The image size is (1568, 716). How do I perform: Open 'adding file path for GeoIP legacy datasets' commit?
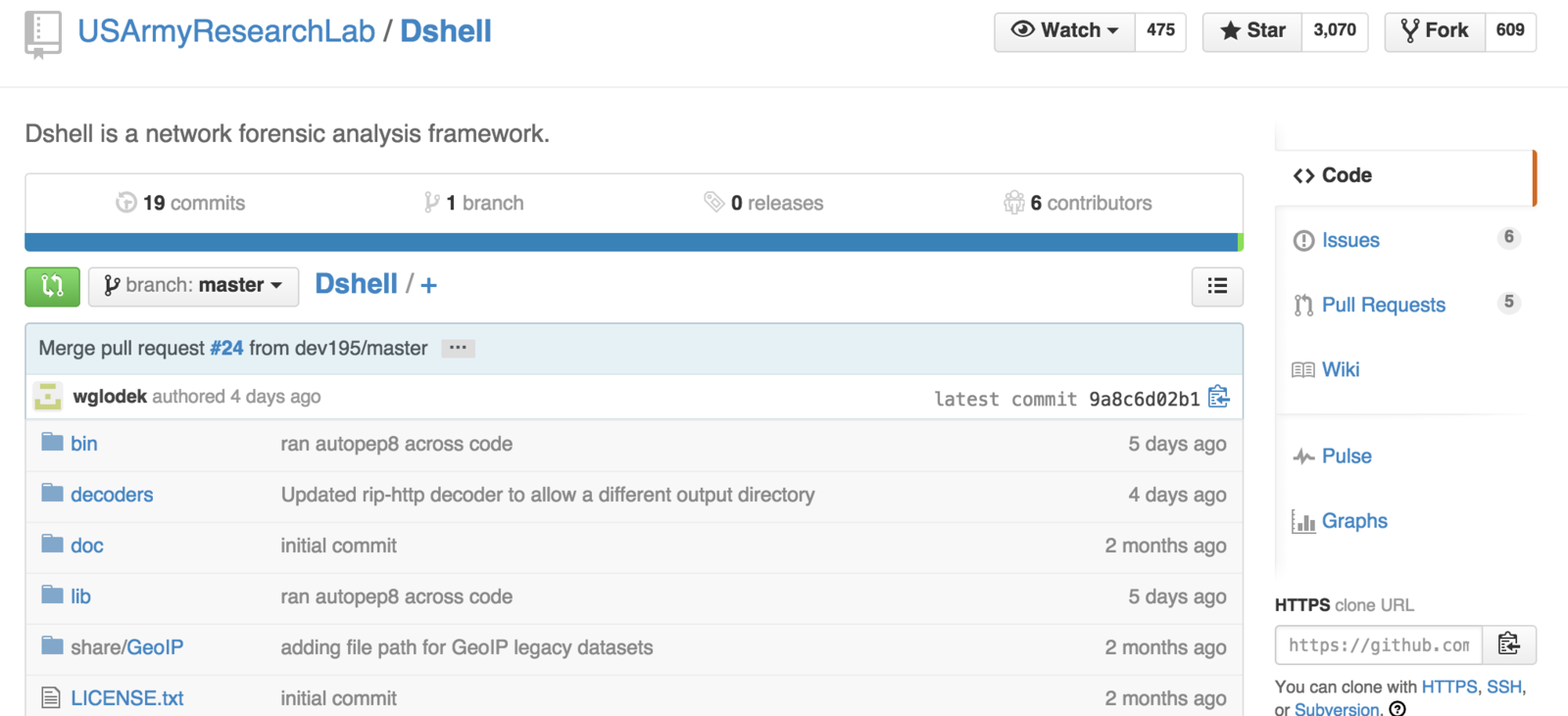pos(466,647)
